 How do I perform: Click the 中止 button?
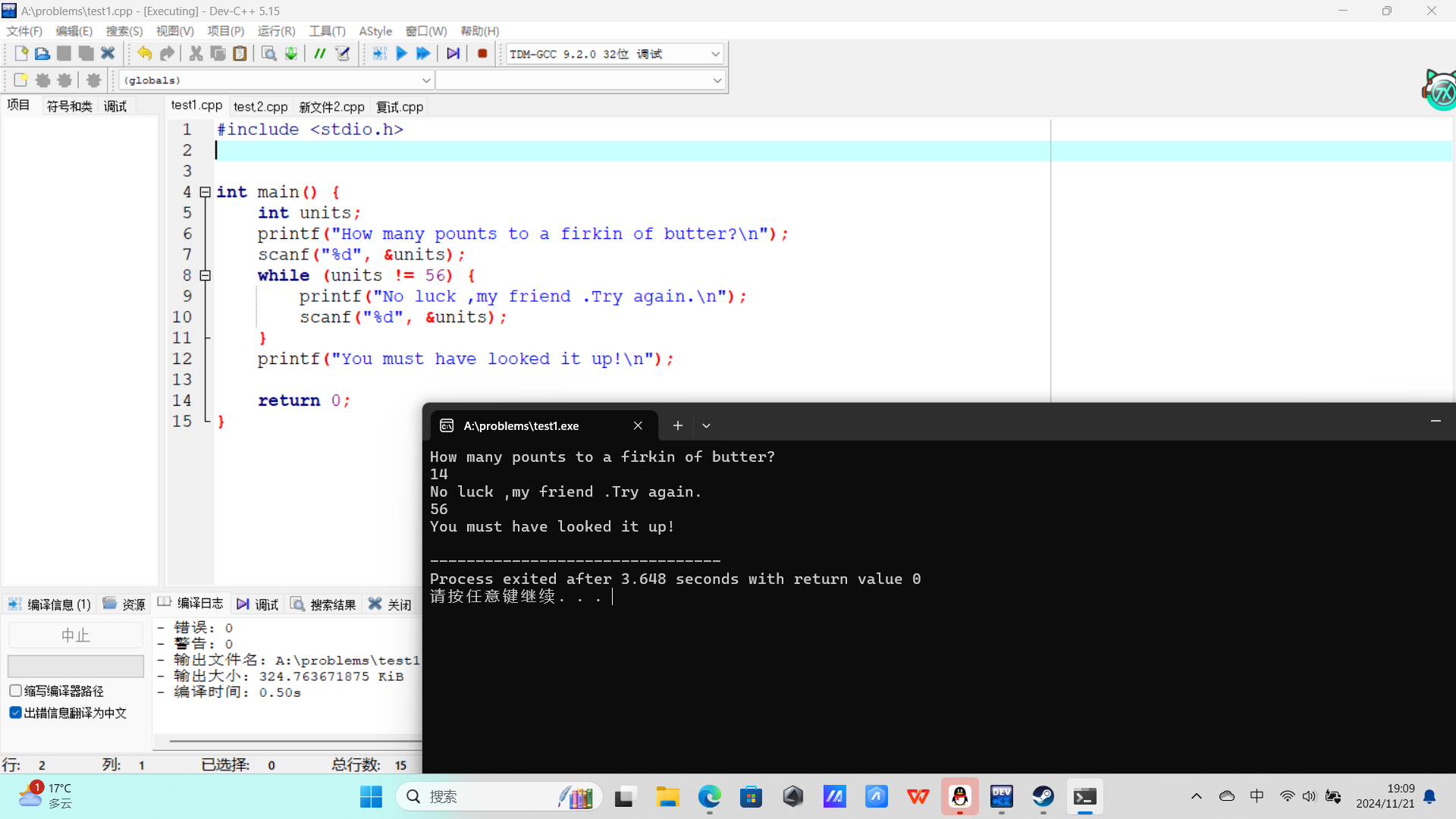click(75, 635)
